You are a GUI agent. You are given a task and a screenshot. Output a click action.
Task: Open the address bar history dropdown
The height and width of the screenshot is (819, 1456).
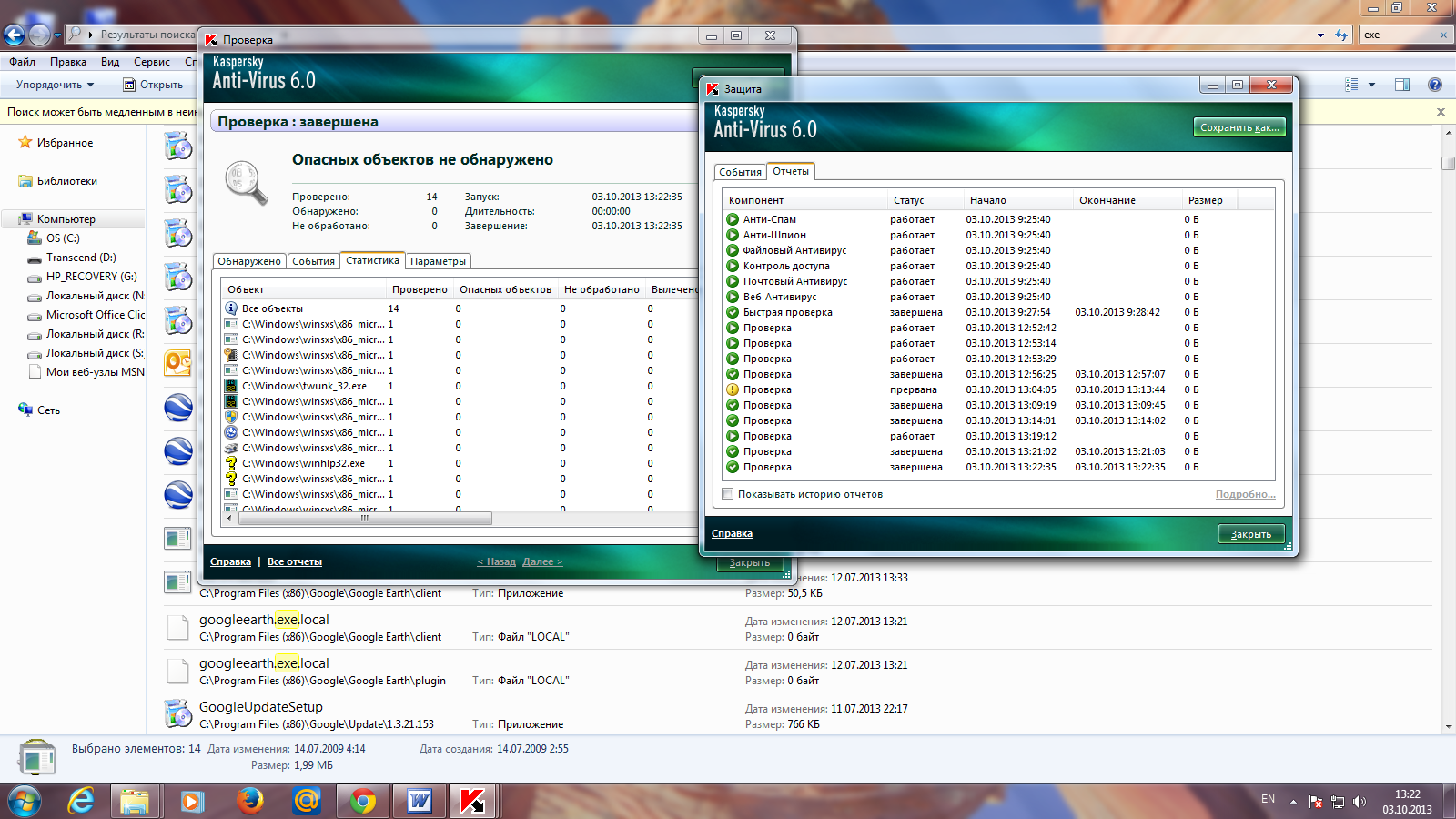point(1320,35)
